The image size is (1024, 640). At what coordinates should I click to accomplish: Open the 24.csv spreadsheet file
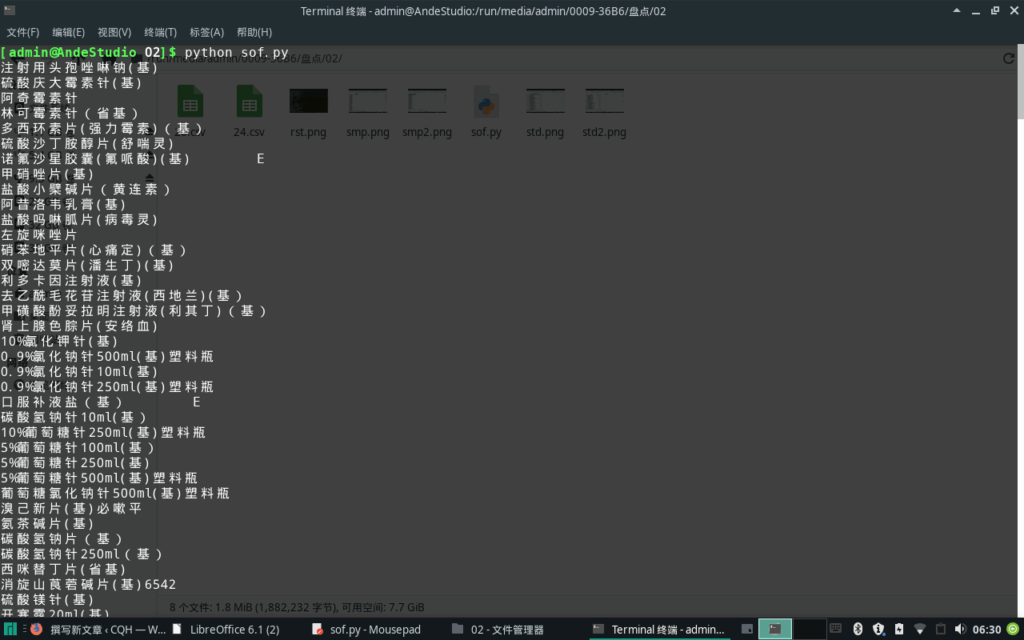249,102
